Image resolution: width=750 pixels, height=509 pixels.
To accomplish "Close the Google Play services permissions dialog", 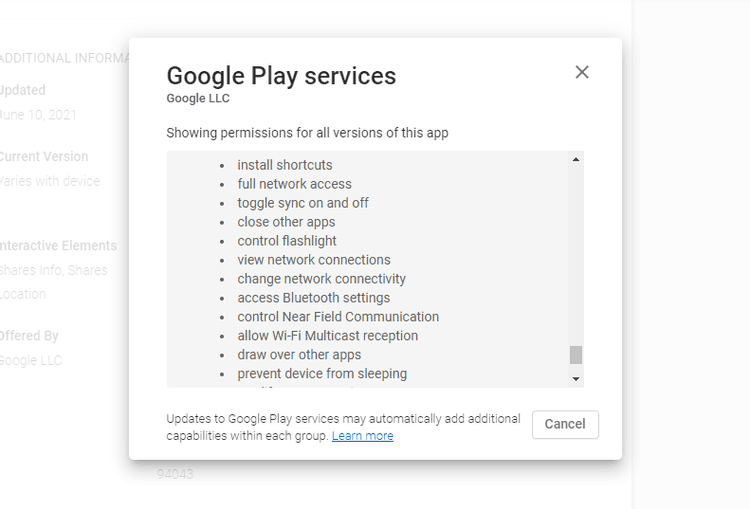I will click(x=582, y=72).
